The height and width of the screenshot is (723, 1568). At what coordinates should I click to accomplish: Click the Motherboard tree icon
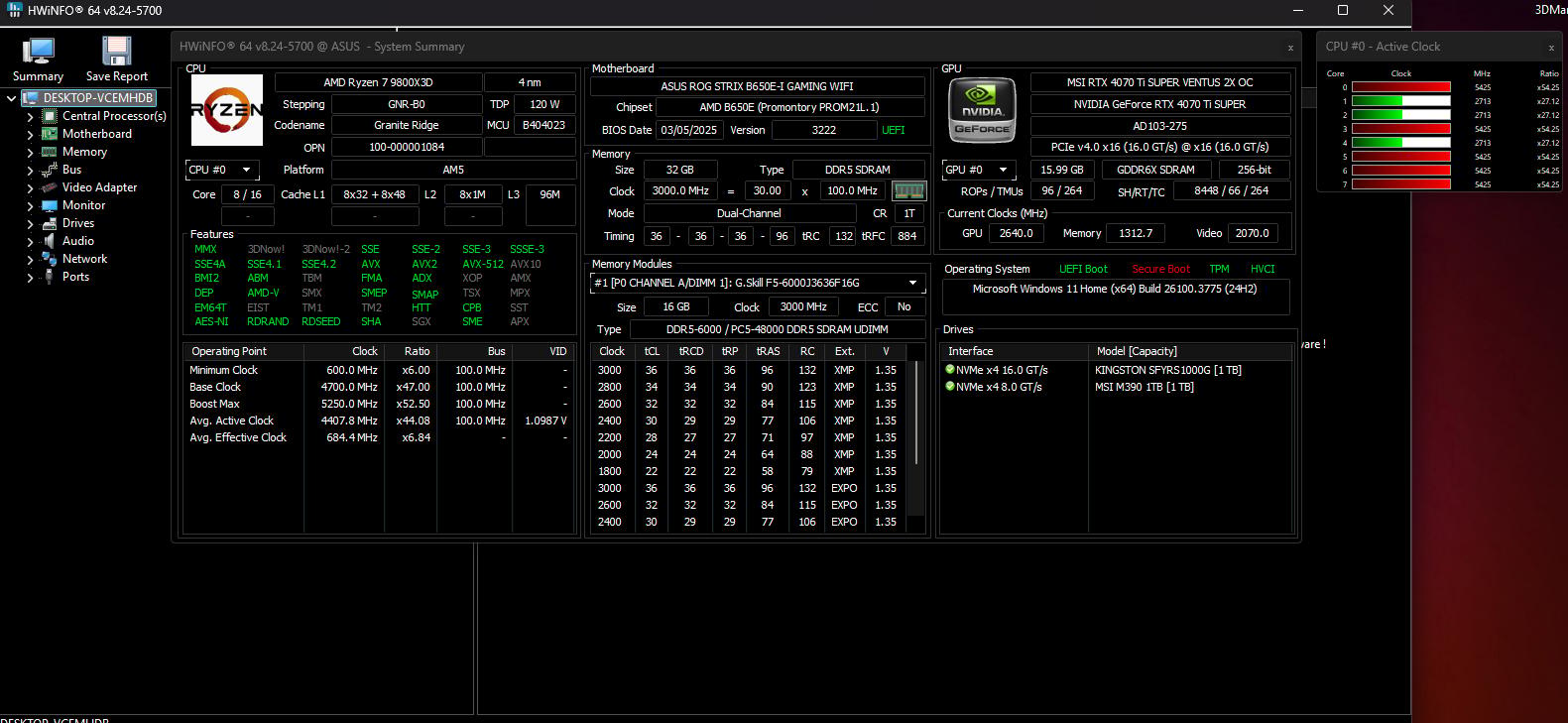49,134
